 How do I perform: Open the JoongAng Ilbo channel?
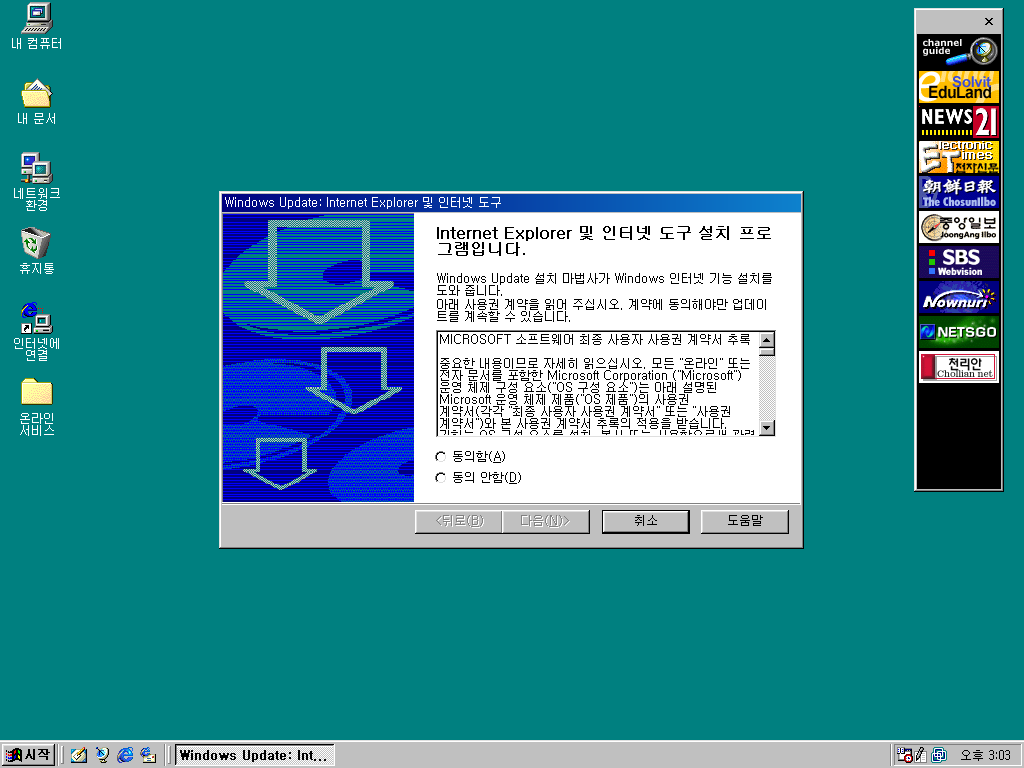(959, 227)
